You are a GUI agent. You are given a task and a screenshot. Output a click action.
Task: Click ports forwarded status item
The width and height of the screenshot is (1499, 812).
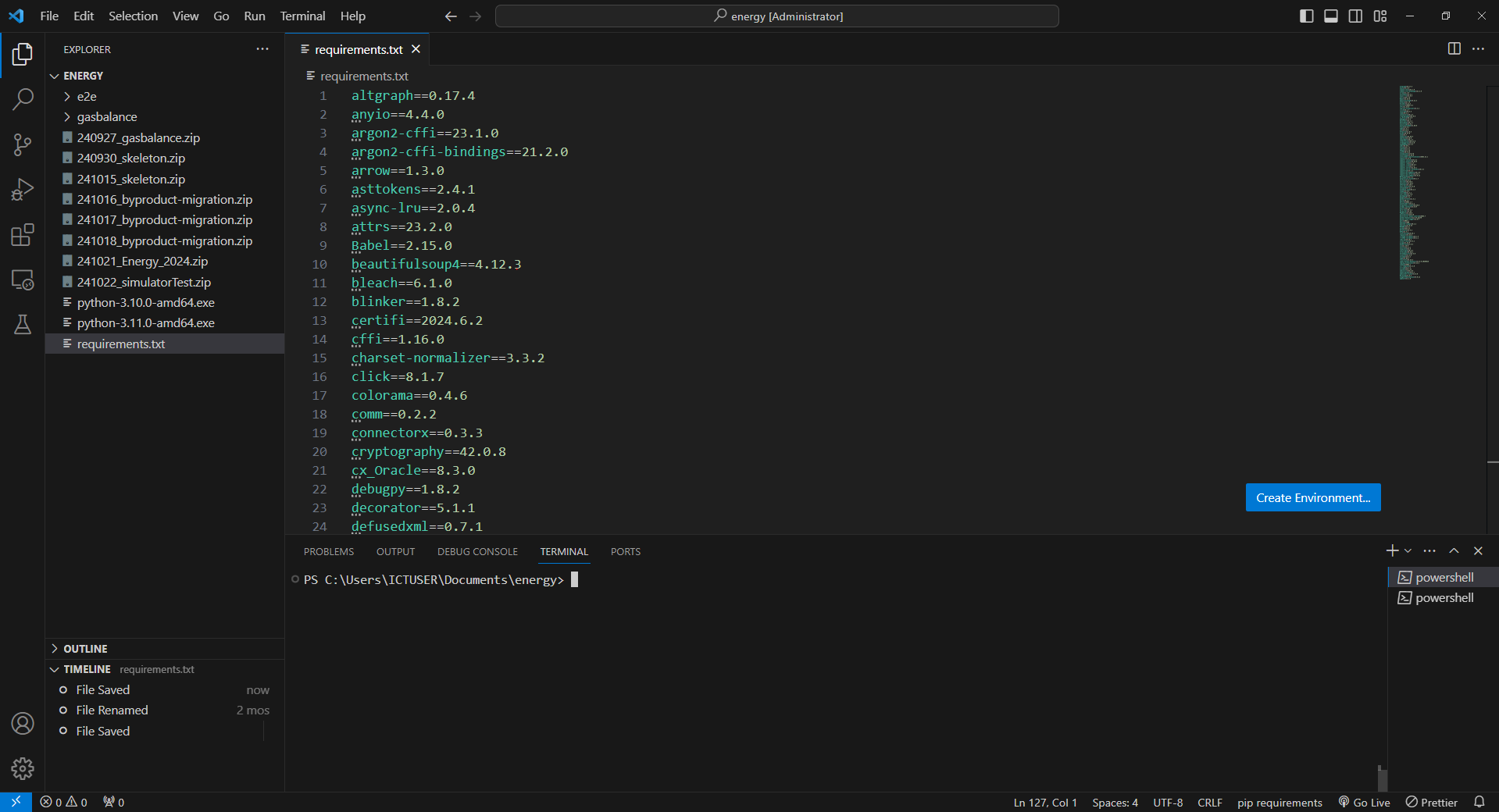pyautogui.click(x=113, y=802)
